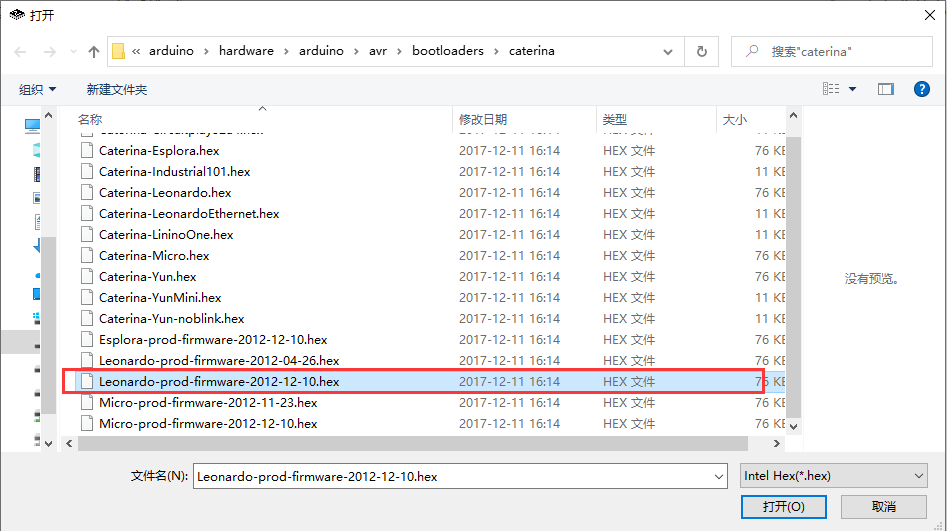Select Caterina-Yun.hex file icon

87,277
